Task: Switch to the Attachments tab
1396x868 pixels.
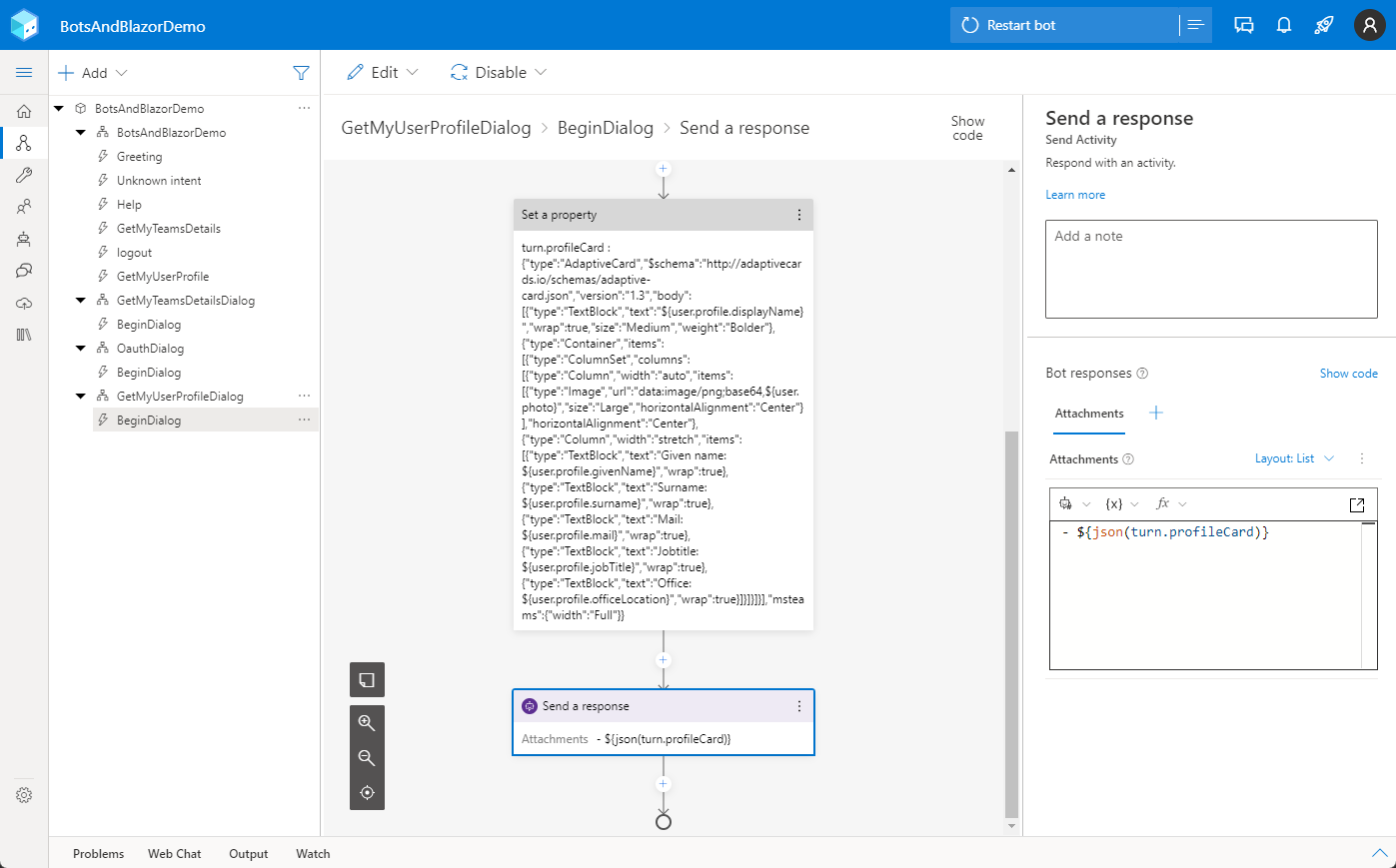Action: click(x=1089, y=414)
